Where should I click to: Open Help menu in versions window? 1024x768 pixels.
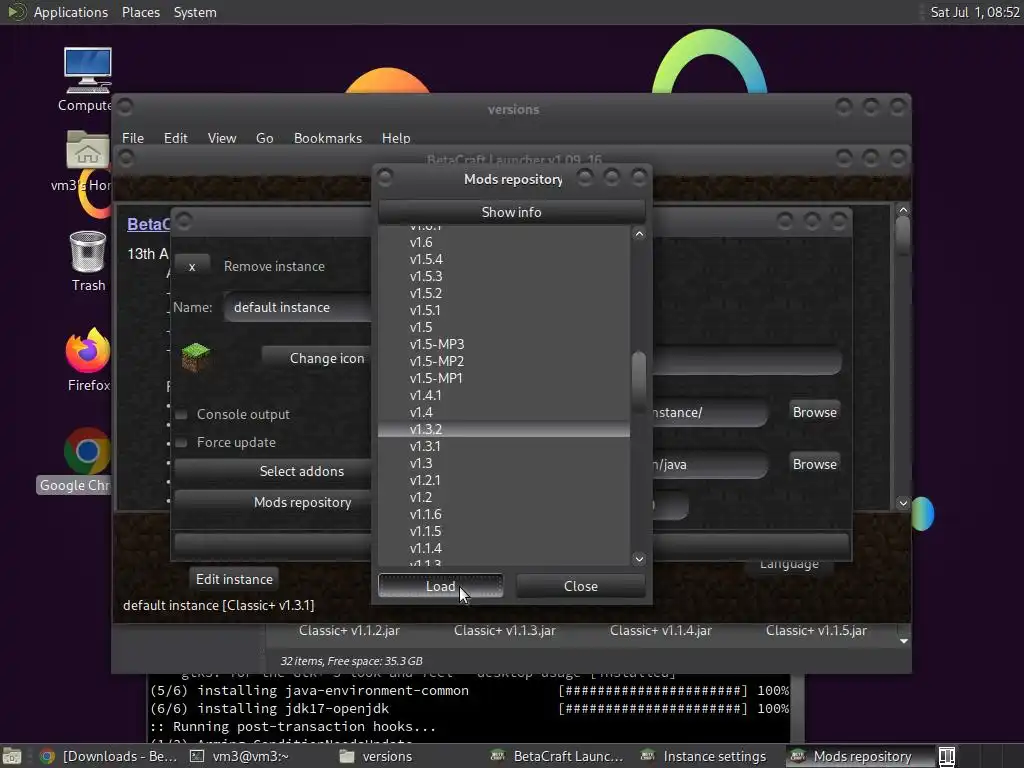pyautogui.click(x=396, y=138)
